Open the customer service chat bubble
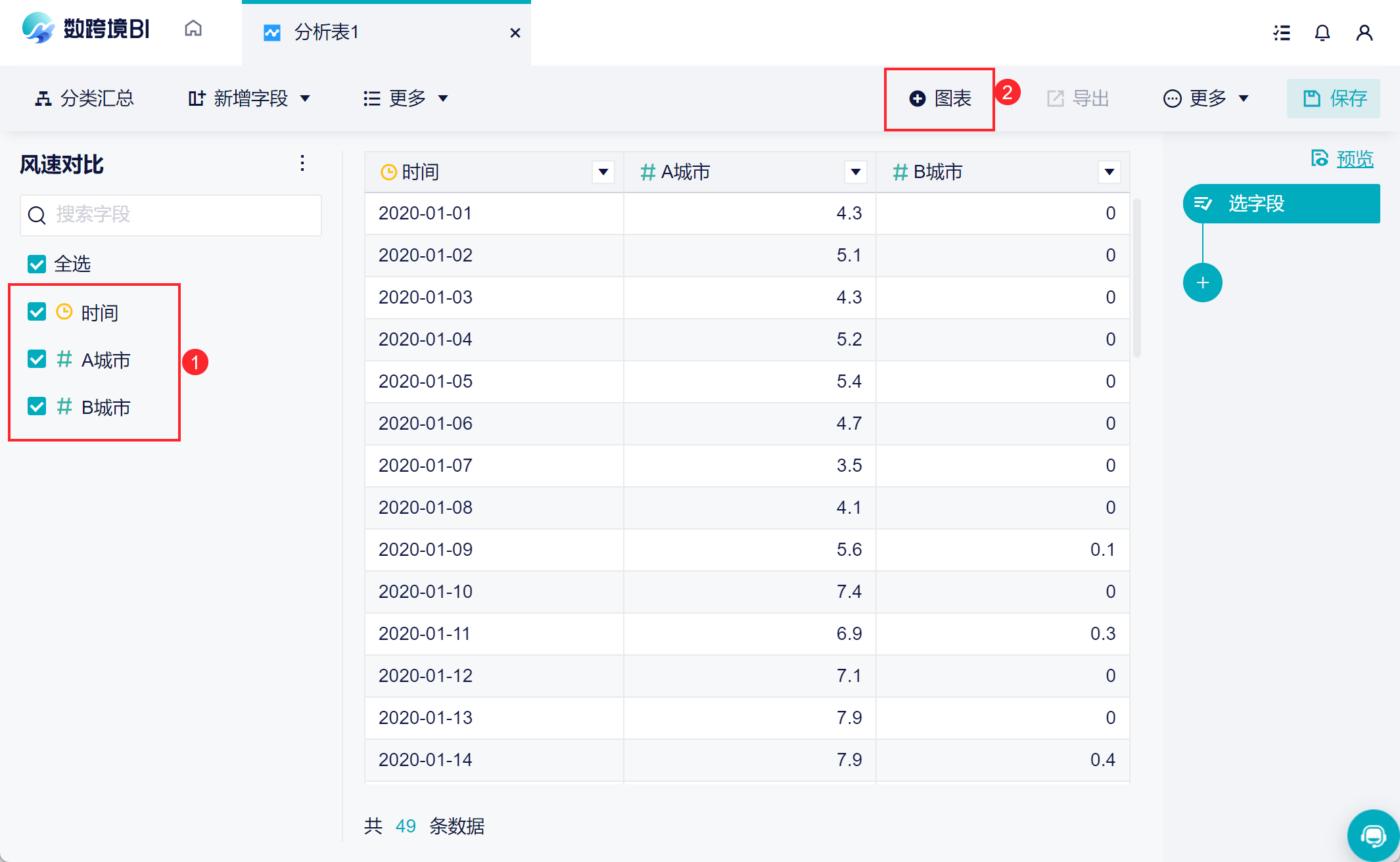1400x862 pixels. (1372, 835)
